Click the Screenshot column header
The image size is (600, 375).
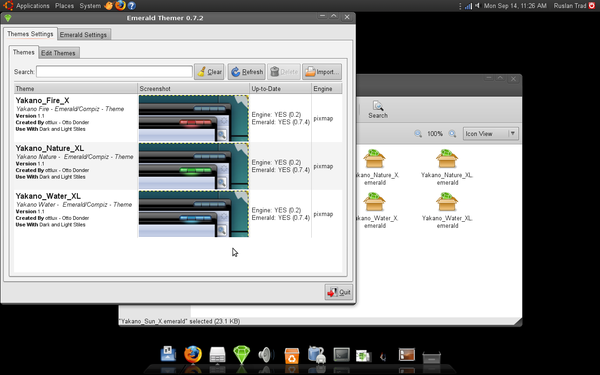pyautogui.click(x=193, y=88)
